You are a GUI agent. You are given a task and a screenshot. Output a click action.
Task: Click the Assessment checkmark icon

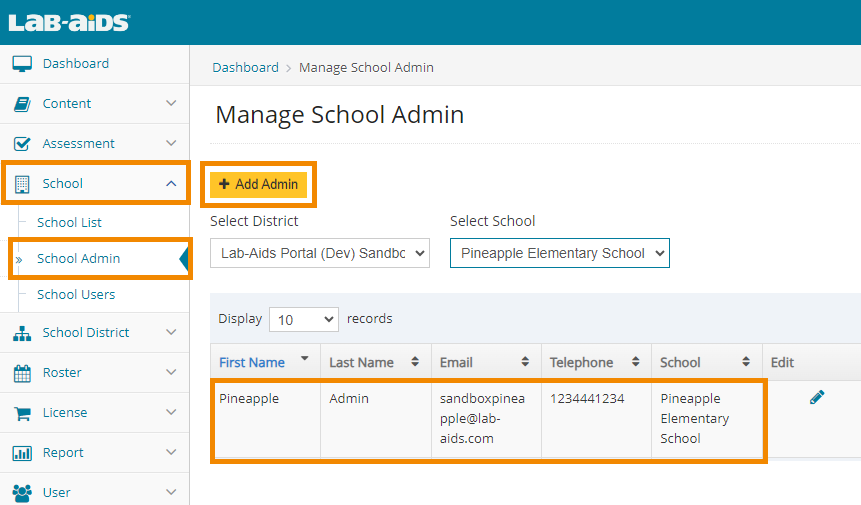[x=22, y=144]
